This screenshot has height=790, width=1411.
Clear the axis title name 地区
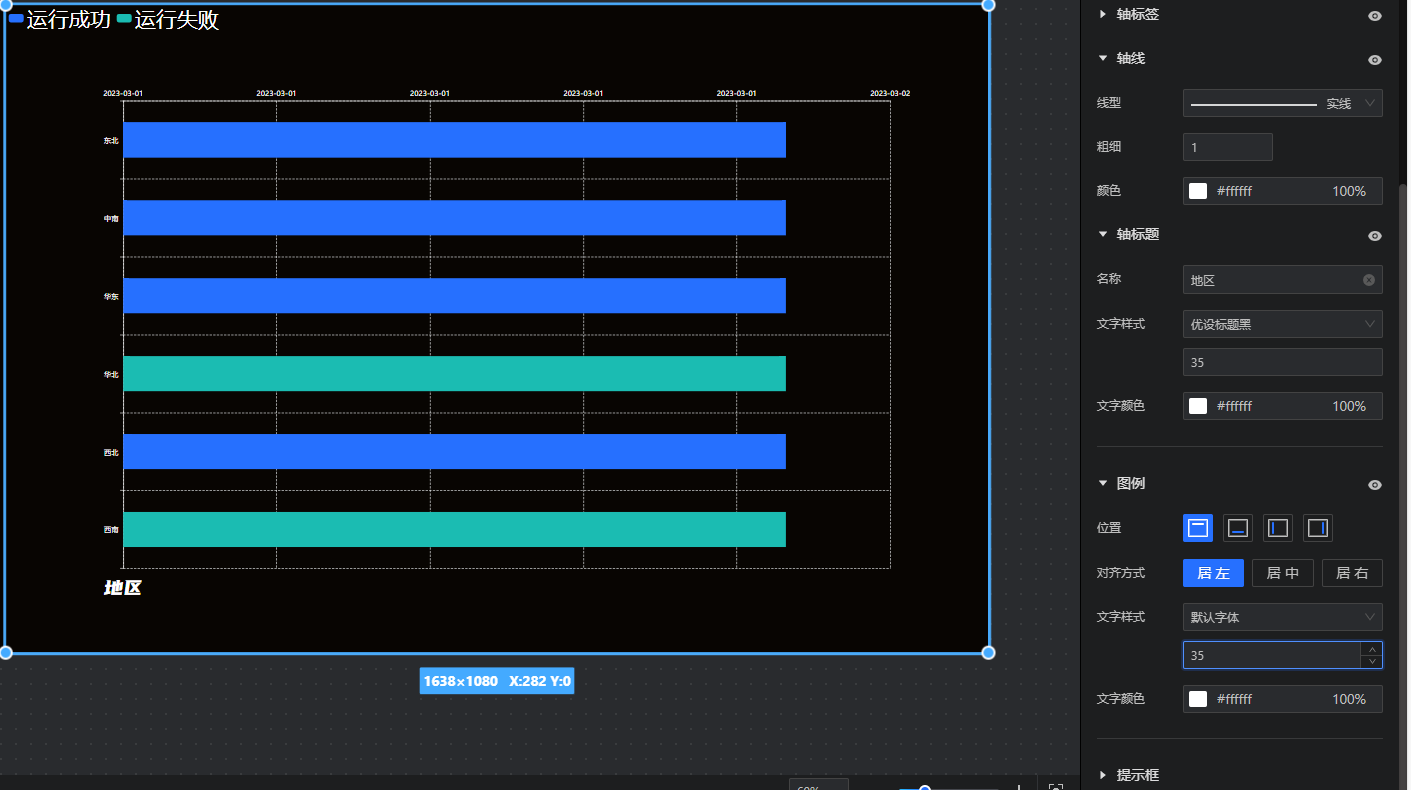pyautogui.click(x=1368, y=280)
